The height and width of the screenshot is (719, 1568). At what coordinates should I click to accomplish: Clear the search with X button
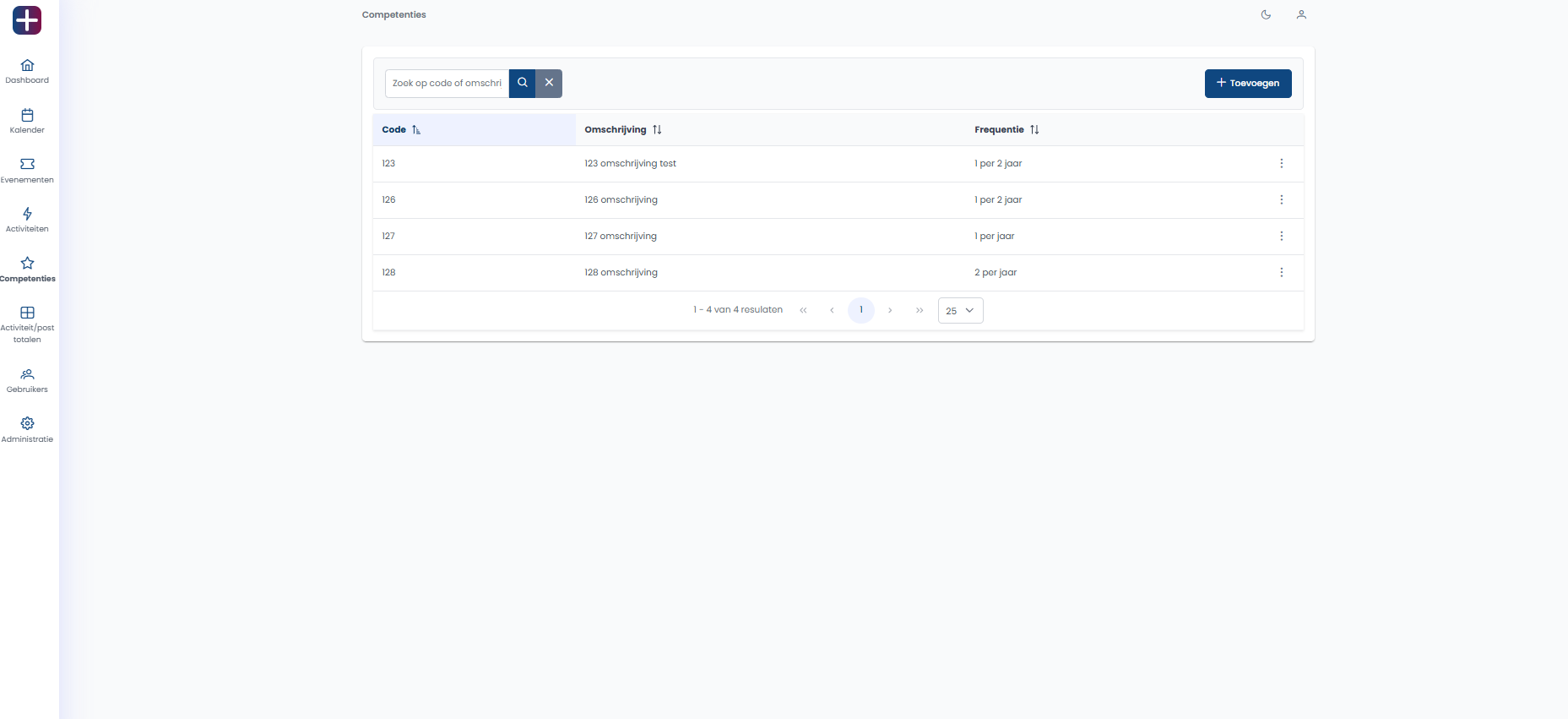click(x=549, y=84)
